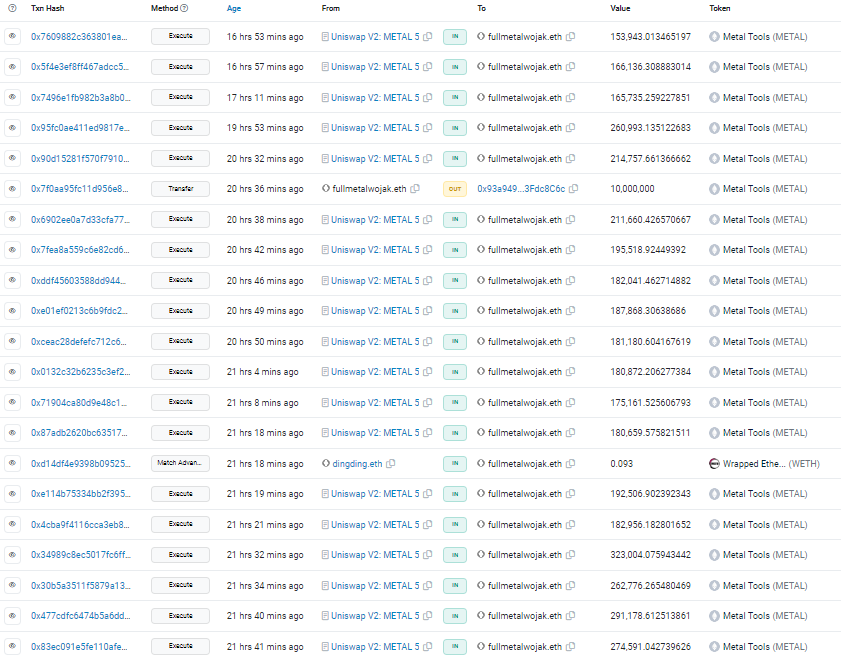Viewport: 841px width, 657px height.
Task: Open quick view eye for transaction 0x34989c8ec5017fc6ff
Action: (12, 555)
